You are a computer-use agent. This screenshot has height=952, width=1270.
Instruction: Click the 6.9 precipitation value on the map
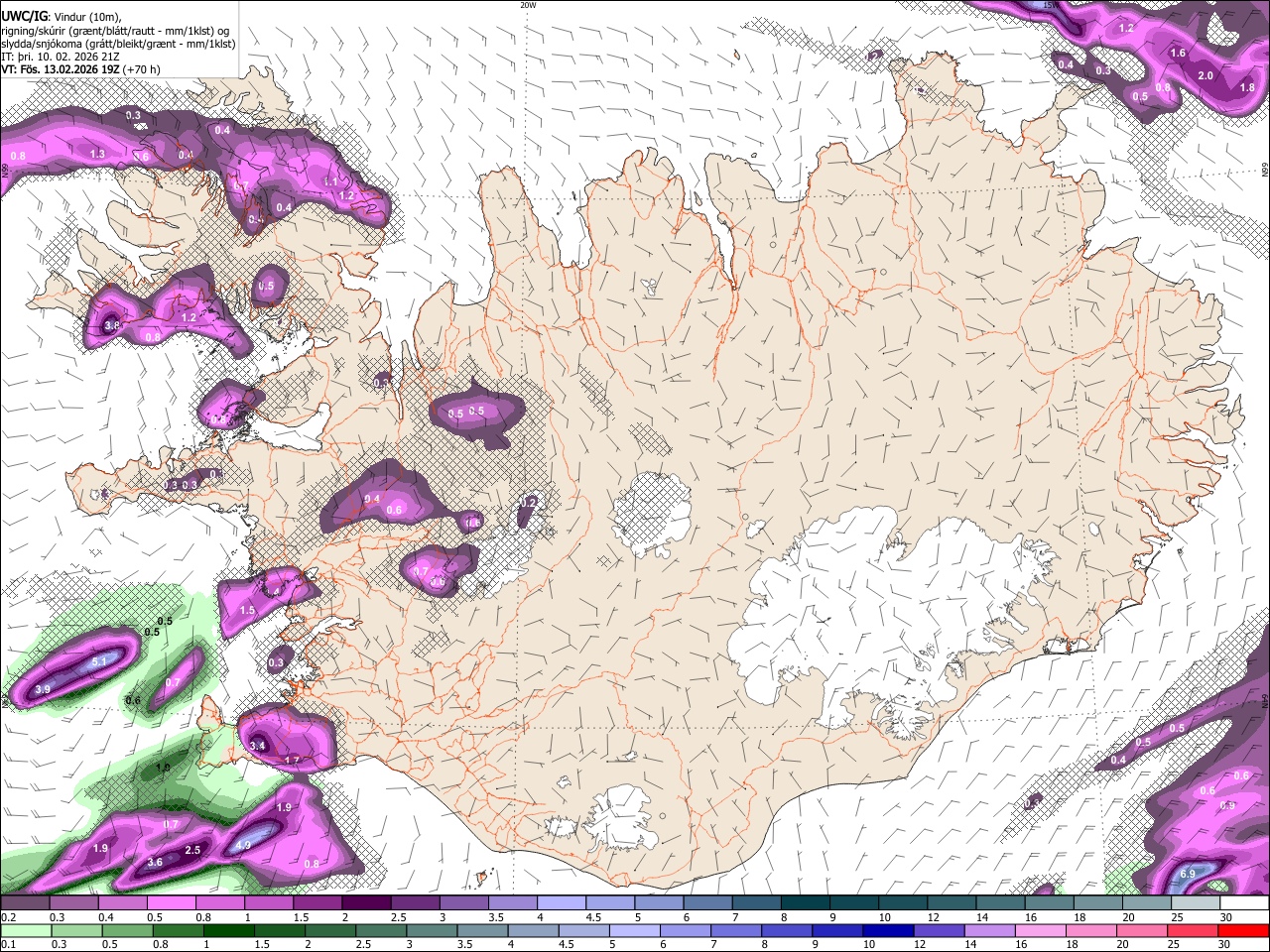pyautogui.click(x=1189, y=874)
